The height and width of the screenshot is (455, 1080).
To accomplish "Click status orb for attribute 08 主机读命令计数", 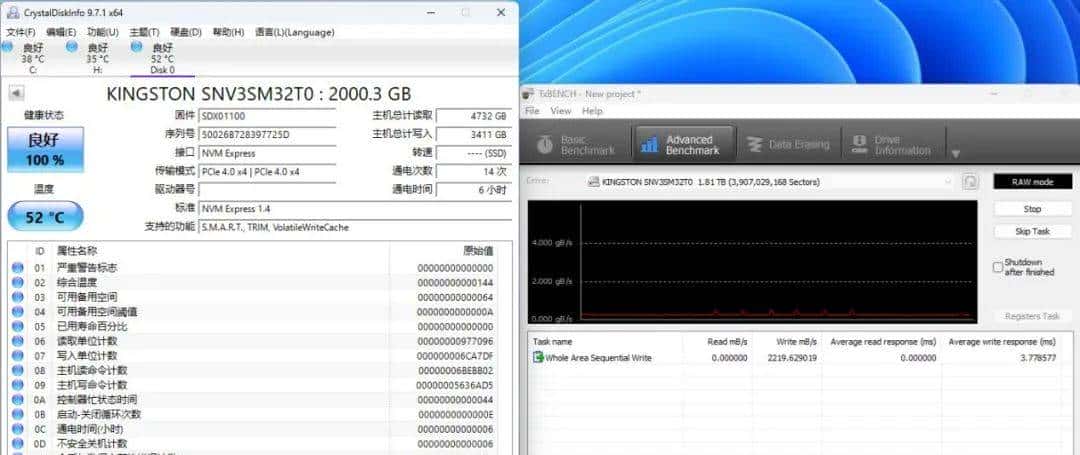I will pos(18,370).
